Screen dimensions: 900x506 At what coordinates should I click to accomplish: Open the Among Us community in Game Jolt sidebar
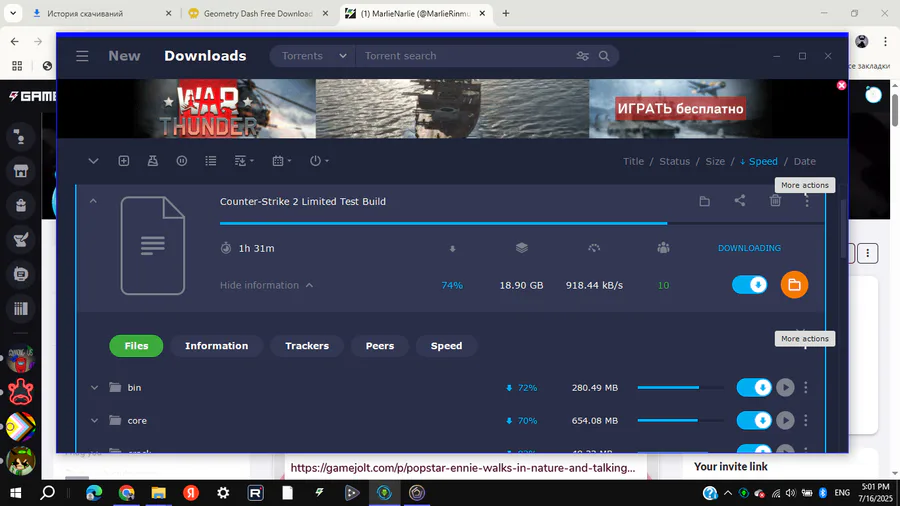pos(21,359)
